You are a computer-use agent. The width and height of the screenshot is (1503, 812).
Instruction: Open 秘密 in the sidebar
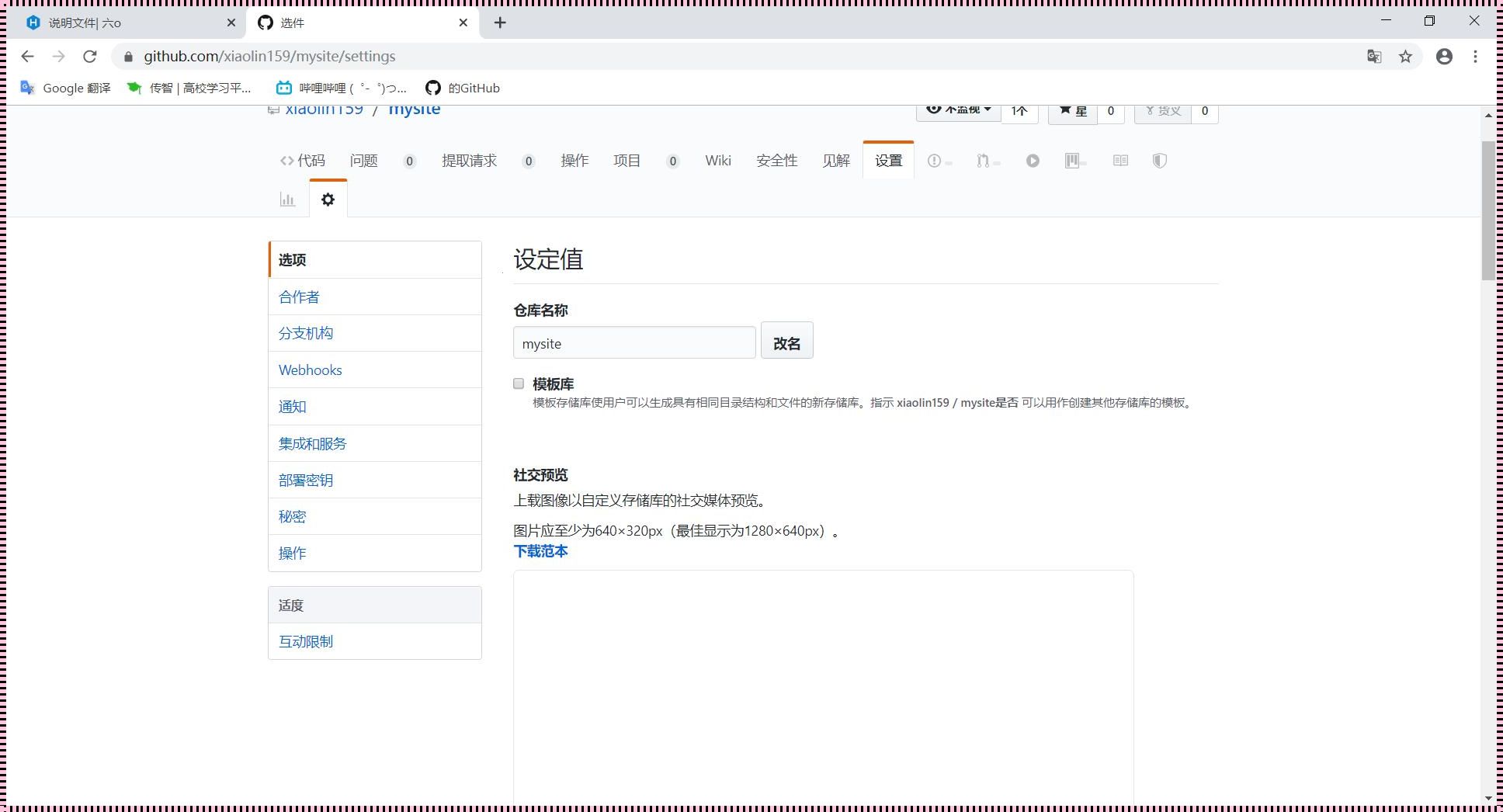375,516
